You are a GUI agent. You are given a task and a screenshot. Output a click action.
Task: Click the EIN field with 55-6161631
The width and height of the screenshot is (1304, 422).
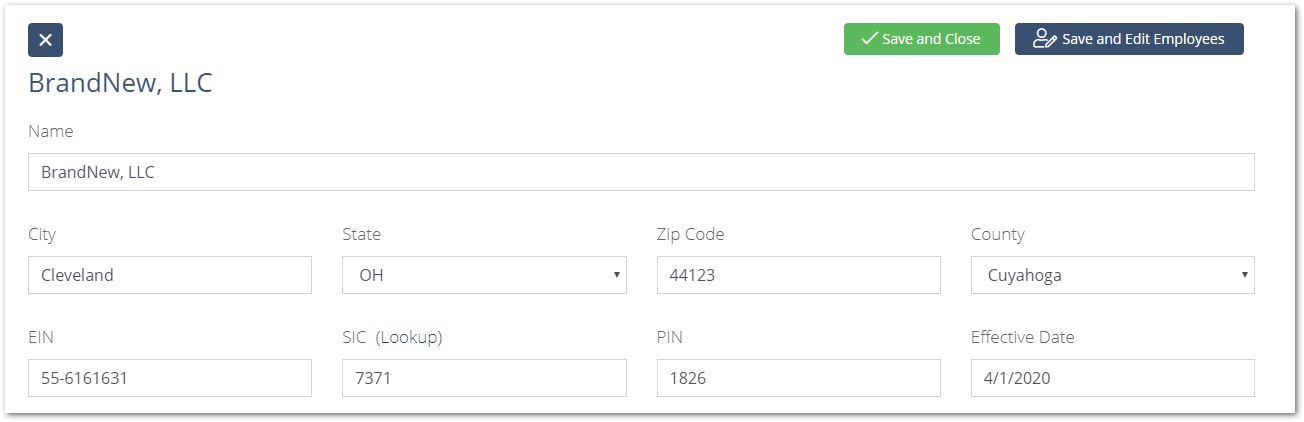tap(170, 378)
